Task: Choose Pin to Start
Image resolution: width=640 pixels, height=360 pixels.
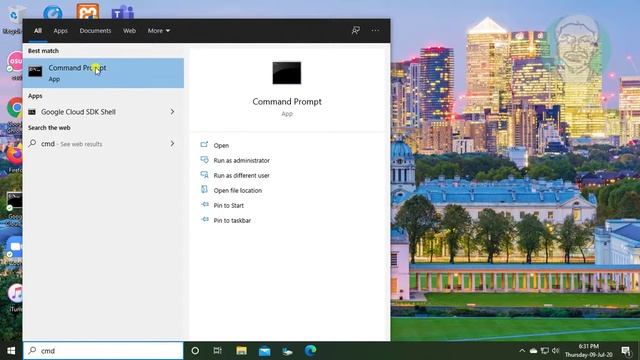Action: (x=229, y=206)
